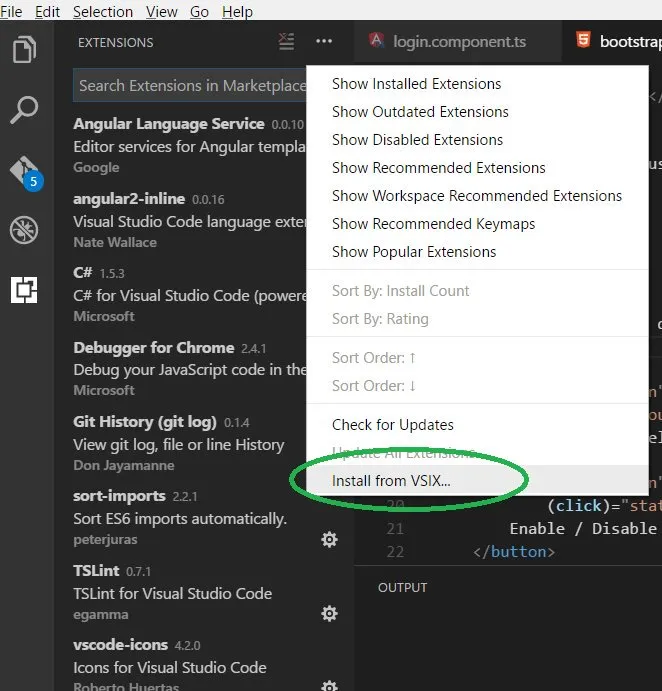Screen dimensions: 662x691
Task: Choose Show Workspace Recommended Extensions
Action: coord(477,196)
